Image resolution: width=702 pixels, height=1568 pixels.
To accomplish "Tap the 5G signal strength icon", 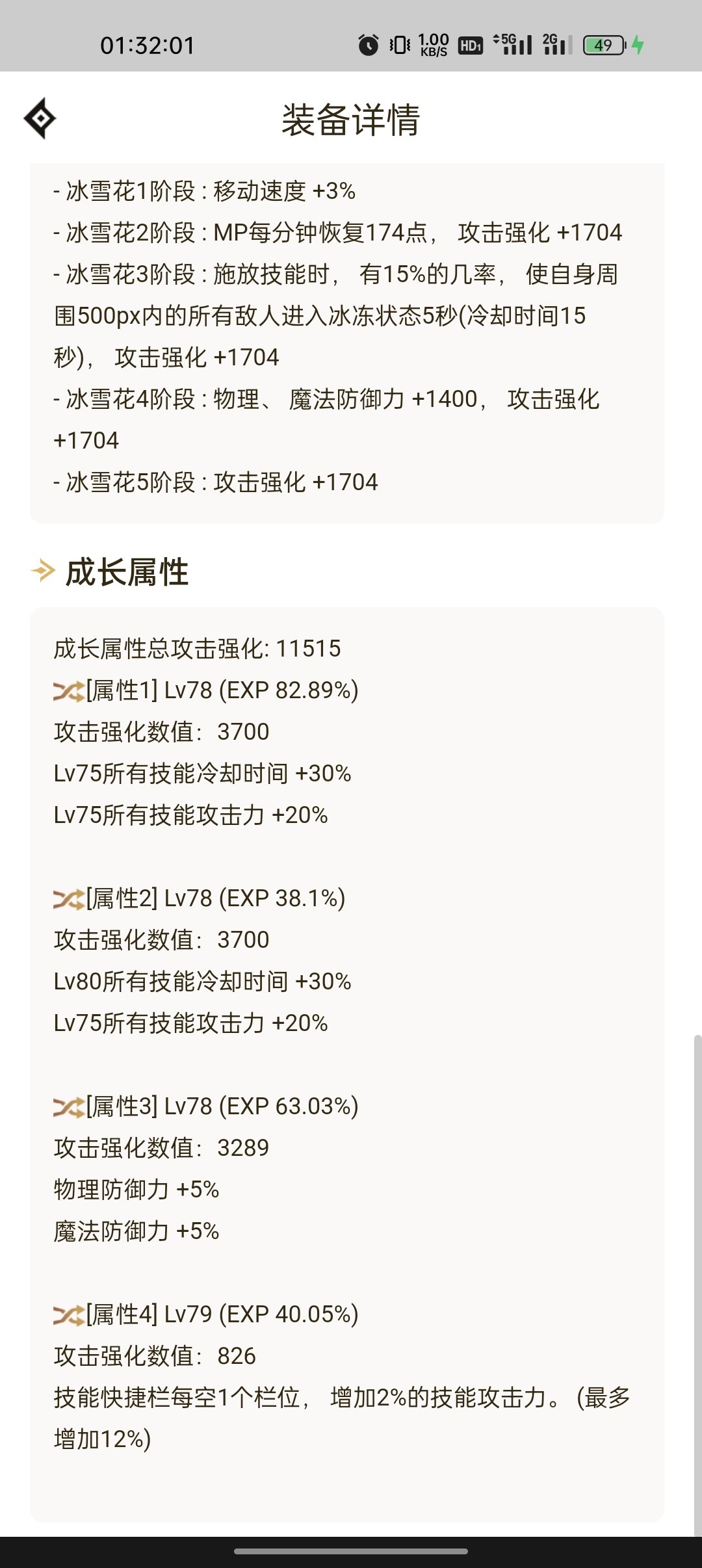I will coord(513,44).
